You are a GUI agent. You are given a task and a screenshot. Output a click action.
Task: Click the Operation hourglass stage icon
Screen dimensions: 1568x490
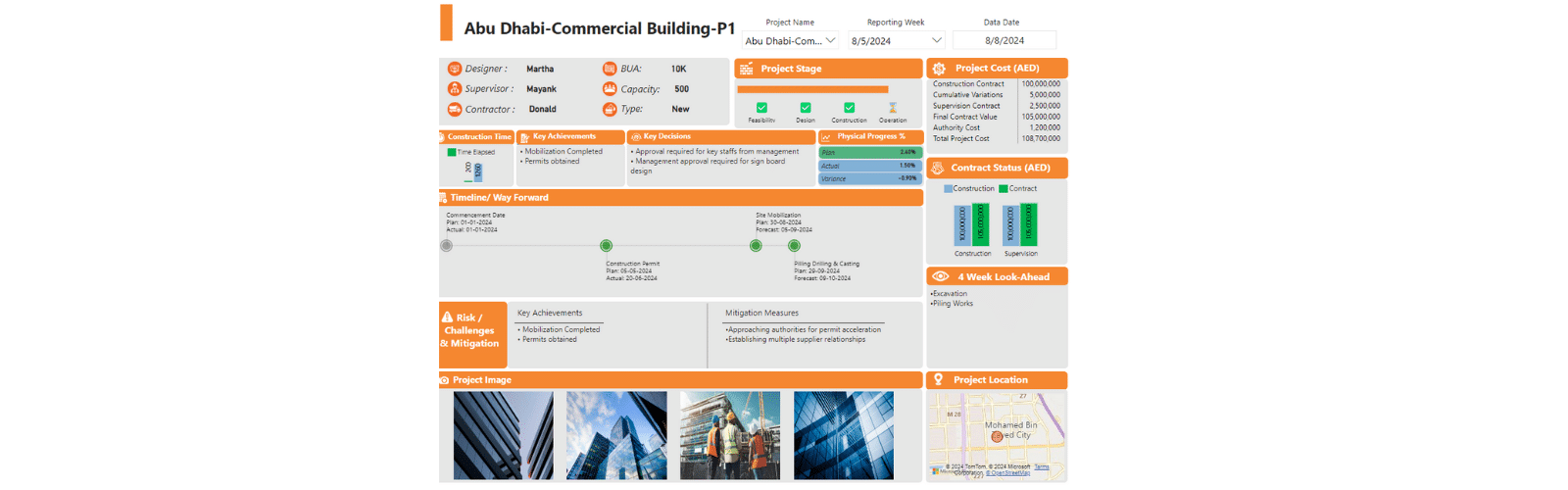point(893,108)
